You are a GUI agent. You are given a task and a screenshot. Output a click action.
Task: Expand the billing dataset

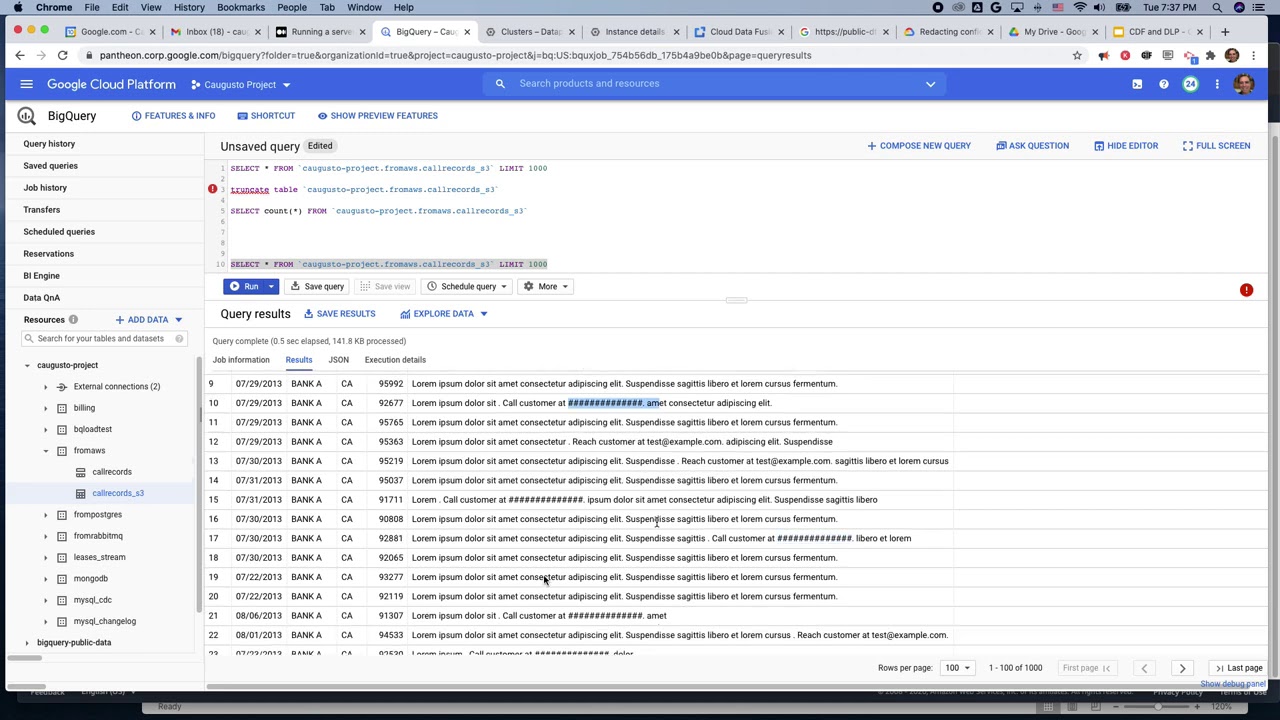point(45,409)
